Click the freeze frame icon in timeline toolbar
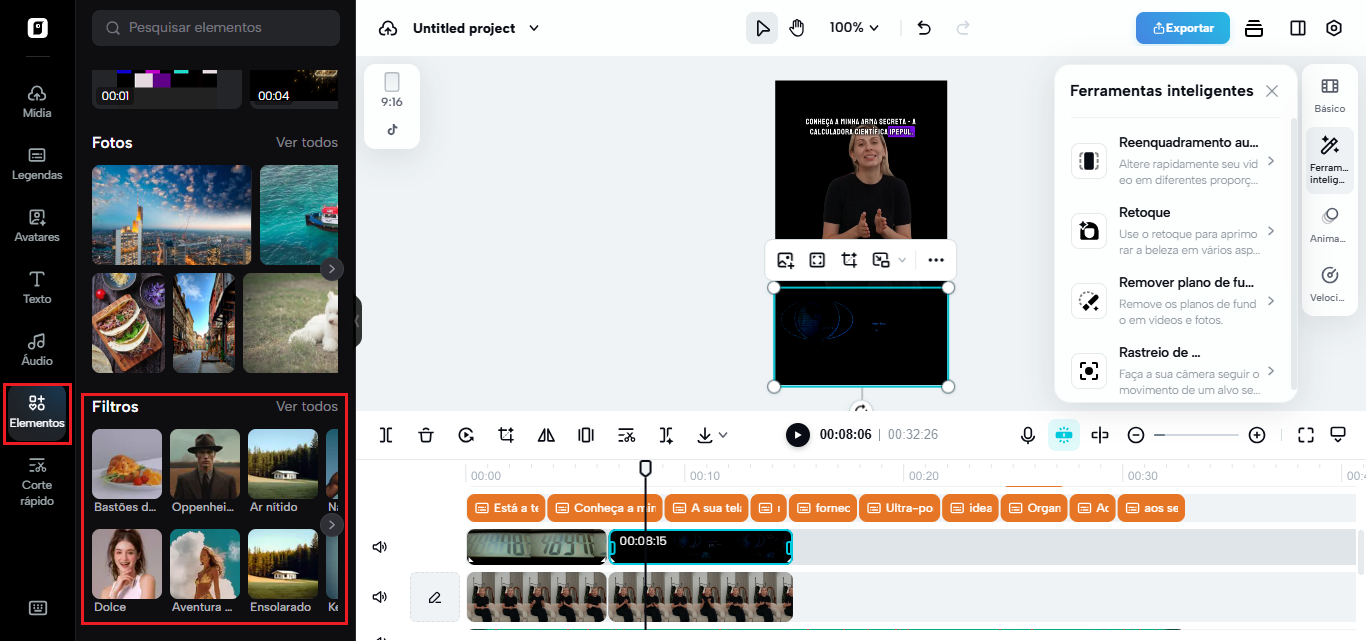The image size is (1366, 641). click(x=586, y=435)
